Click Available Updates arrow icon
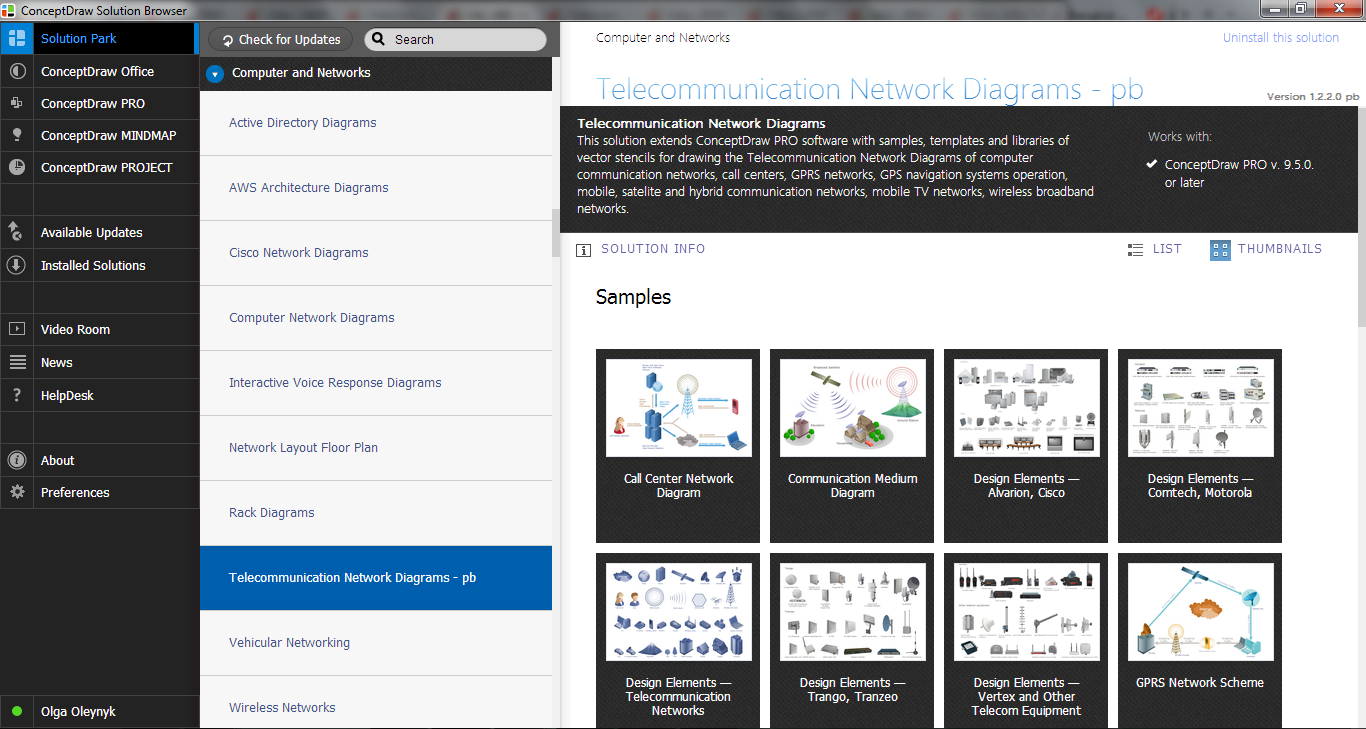This screenshot has width=1366, height=729. (16, 232)
